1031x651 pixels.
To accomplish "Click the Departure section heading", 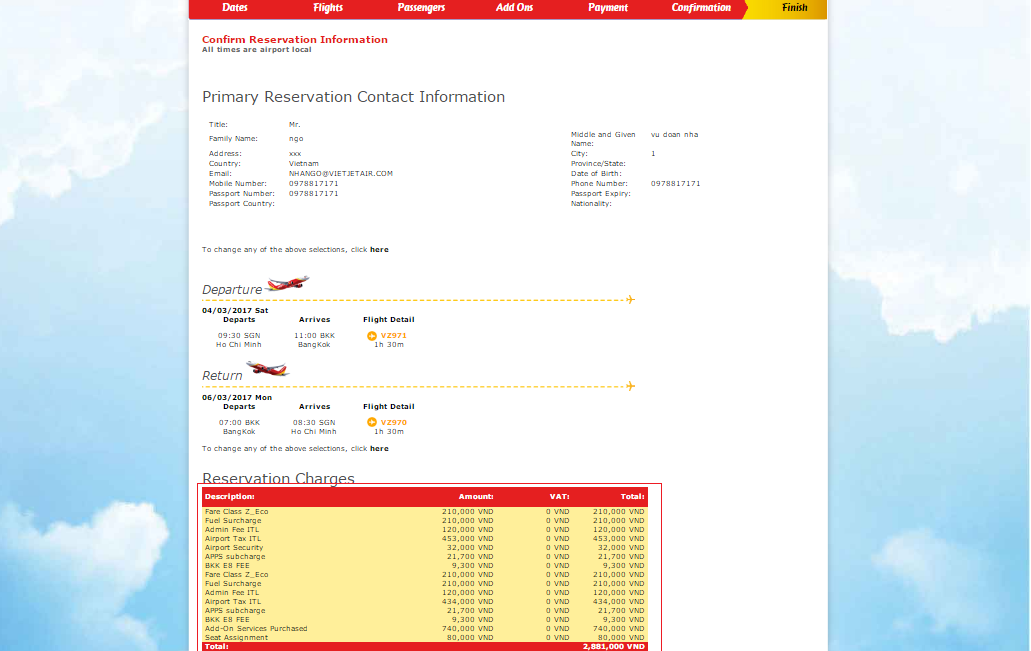I will pyautogui.click(x=231, y=289).
